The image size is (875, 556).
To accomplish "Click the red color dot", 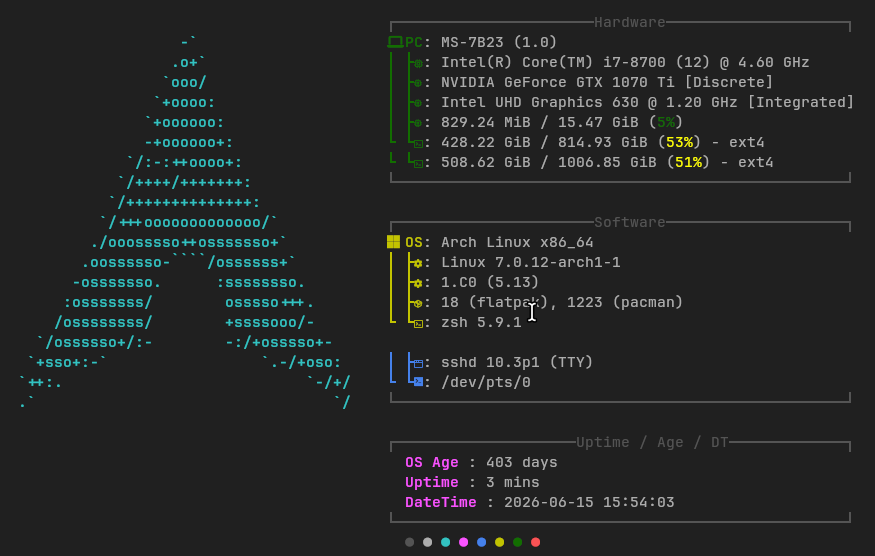I will point(535,542).
